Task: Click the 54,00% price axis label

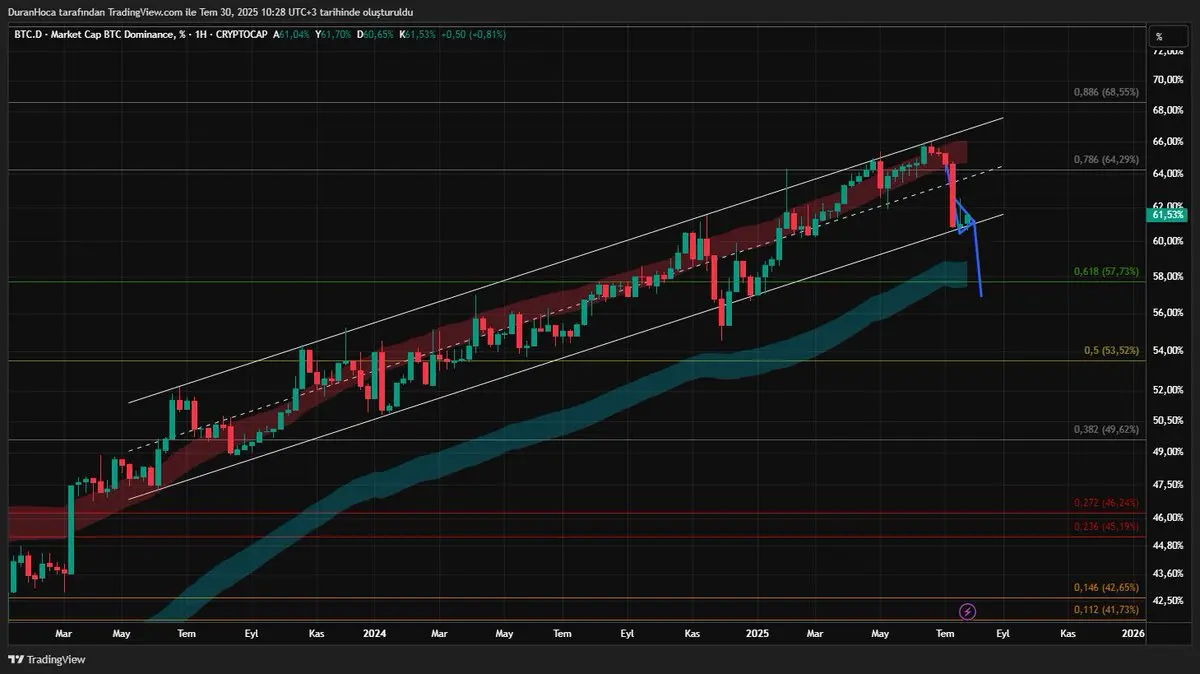Action: (x=1167, y=351)
